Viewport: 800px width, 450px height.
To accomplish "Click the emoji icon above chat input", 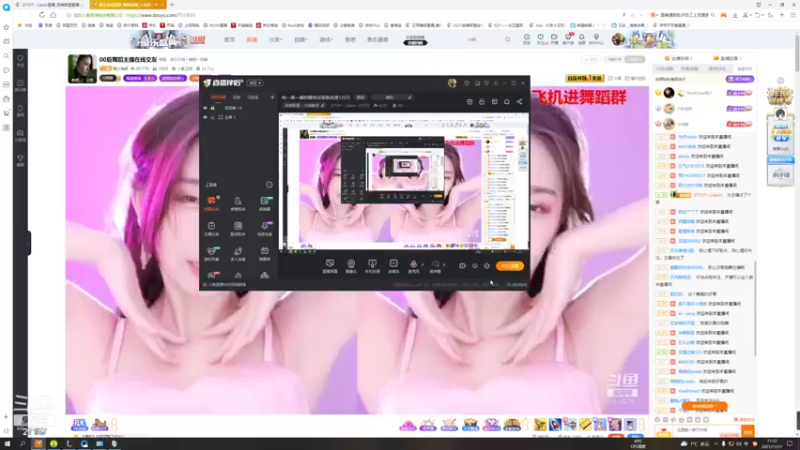I will coord(658,420).
